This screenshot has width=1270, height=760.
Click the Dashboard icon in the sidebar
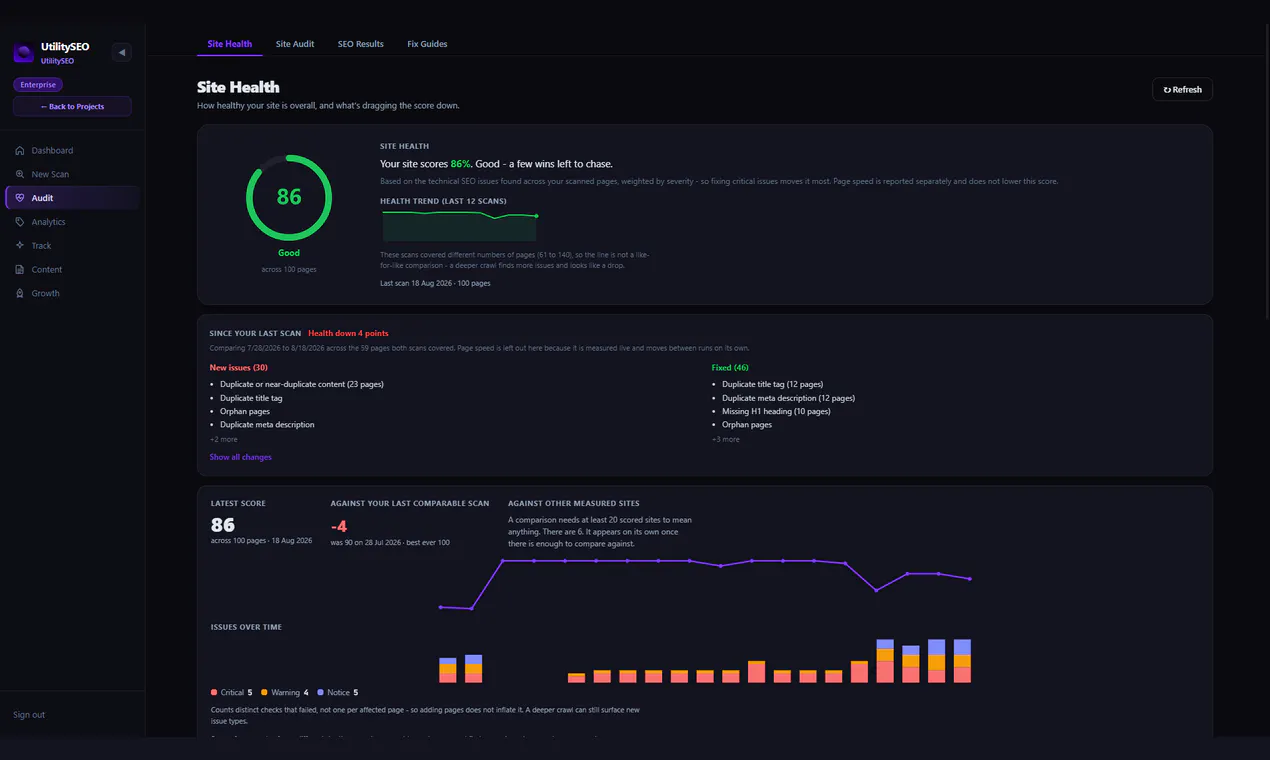click(20, 150)
